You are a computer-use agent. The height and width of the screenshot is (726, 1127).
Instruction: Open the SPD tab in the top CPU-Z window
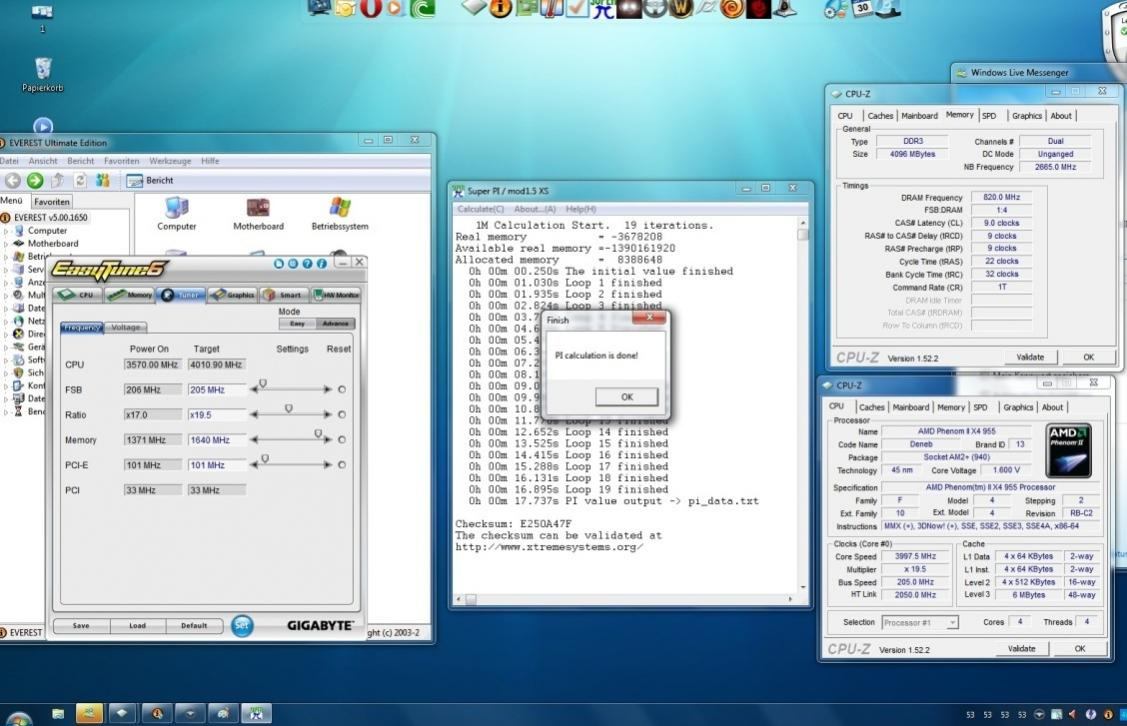(x=989, y=116)
